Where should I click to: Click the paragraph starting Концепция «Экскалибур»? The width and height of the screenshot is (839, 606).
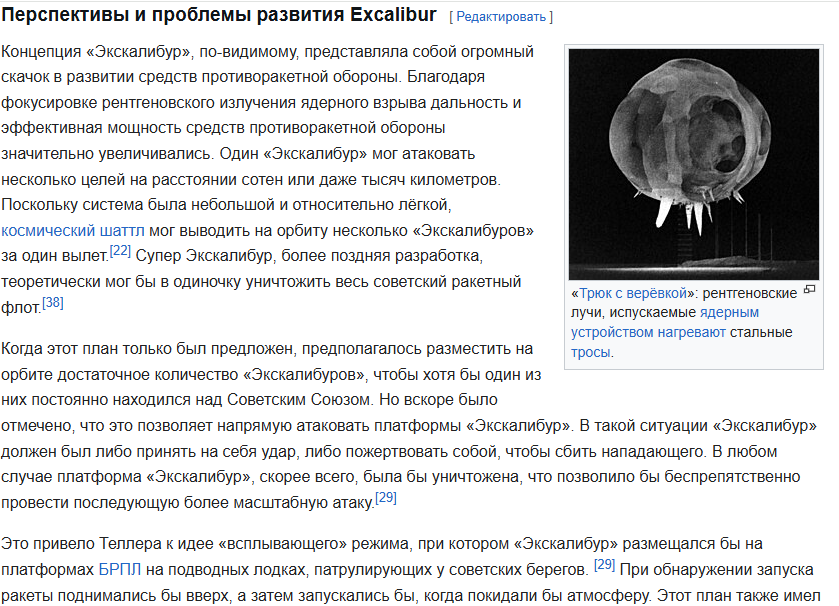268,179
